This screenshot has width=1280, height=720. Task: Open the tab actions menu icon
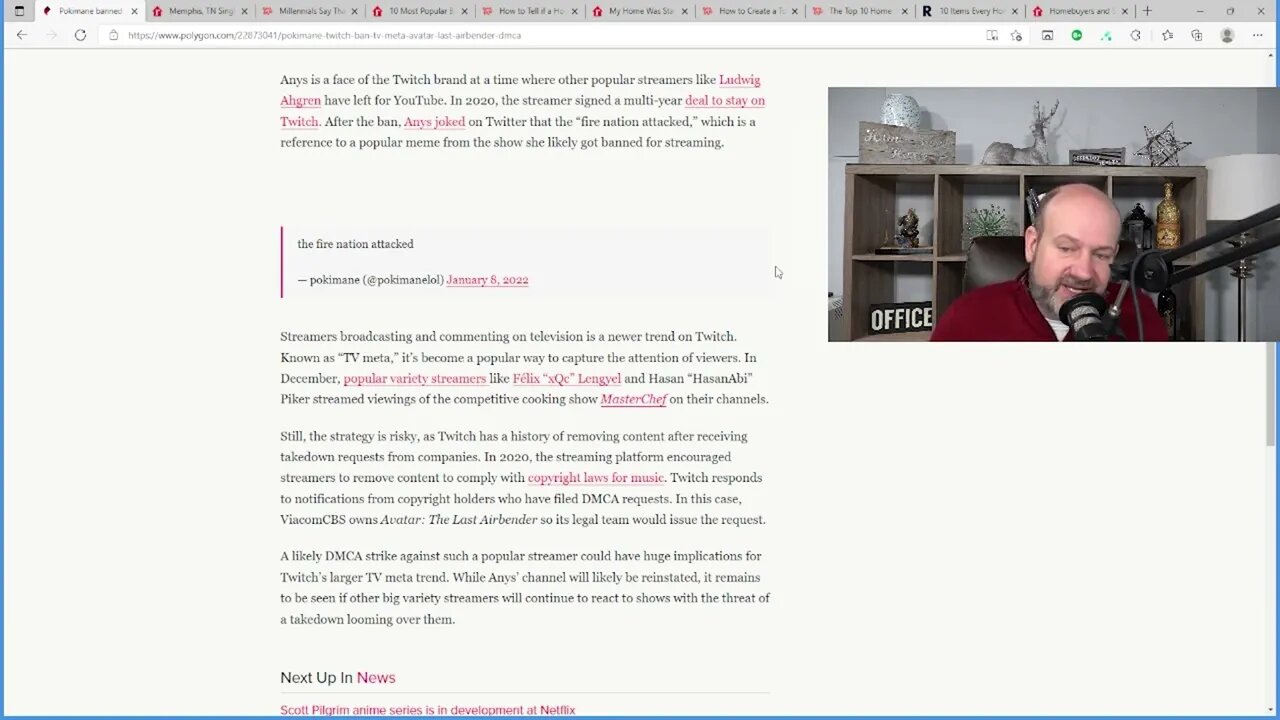(19, 11)
